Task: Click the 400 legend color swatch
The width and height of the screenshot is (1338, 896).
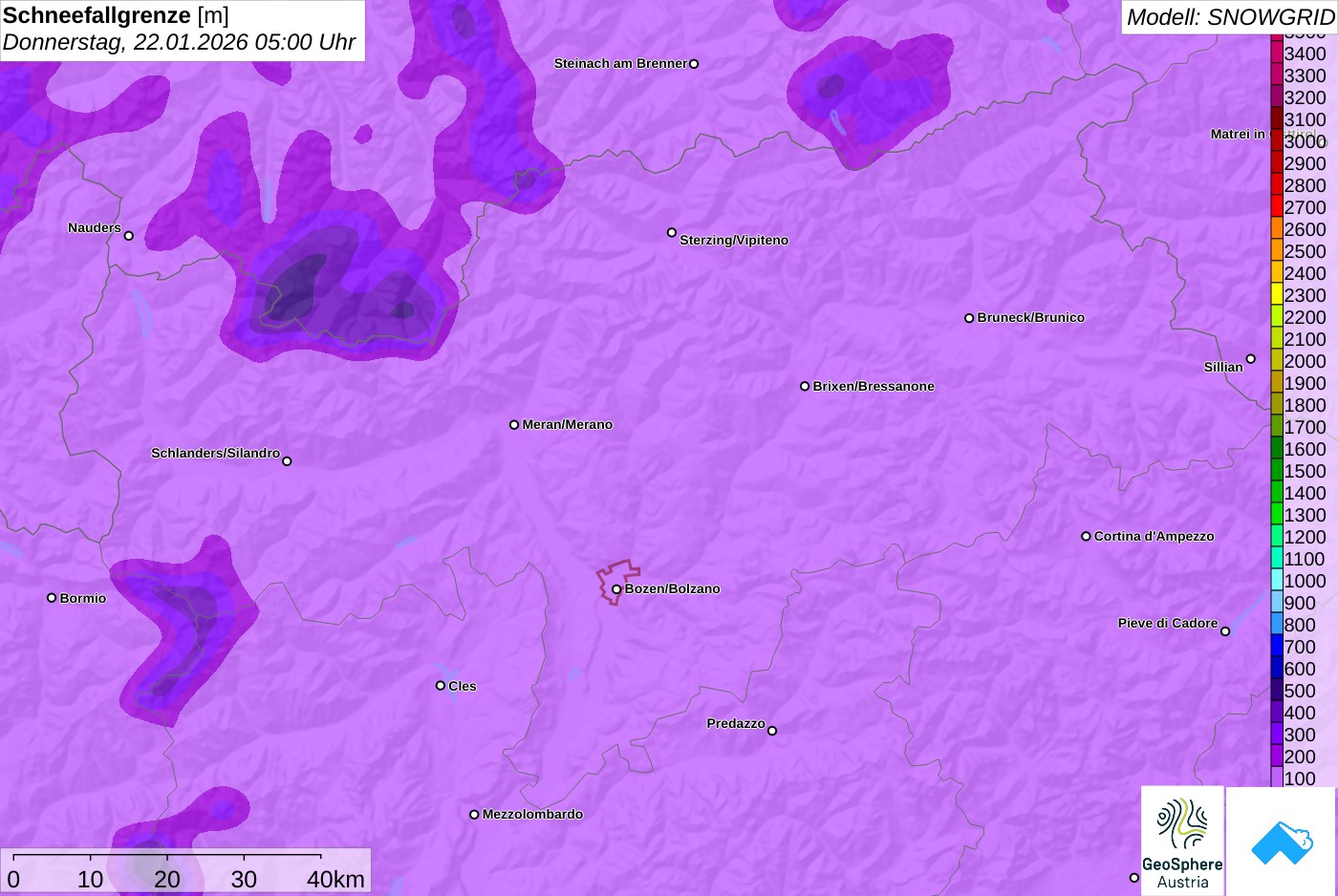Action: coord(1276,713)
